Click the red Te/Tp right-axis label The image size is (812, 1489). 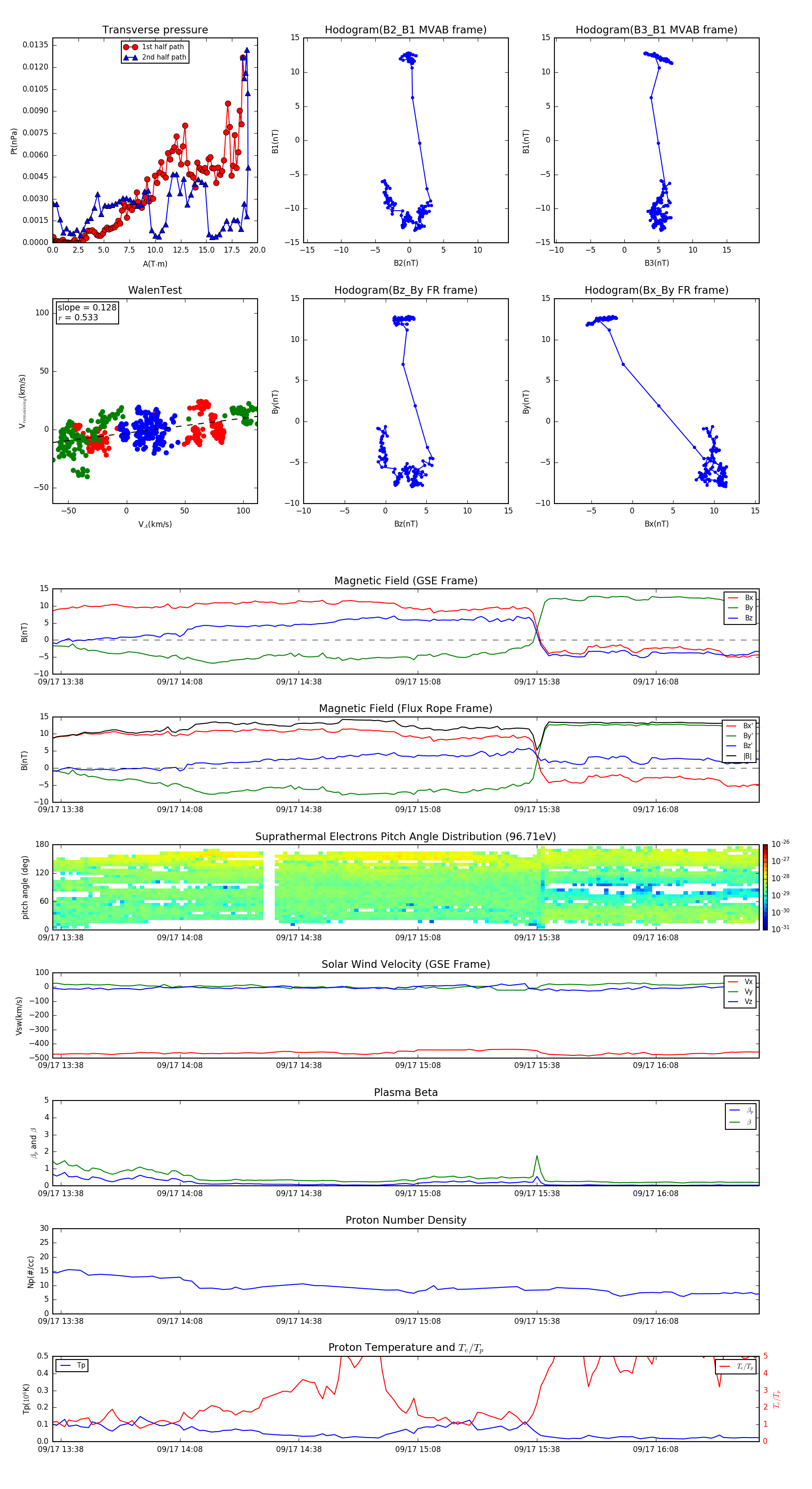(x=777, y=1399)
